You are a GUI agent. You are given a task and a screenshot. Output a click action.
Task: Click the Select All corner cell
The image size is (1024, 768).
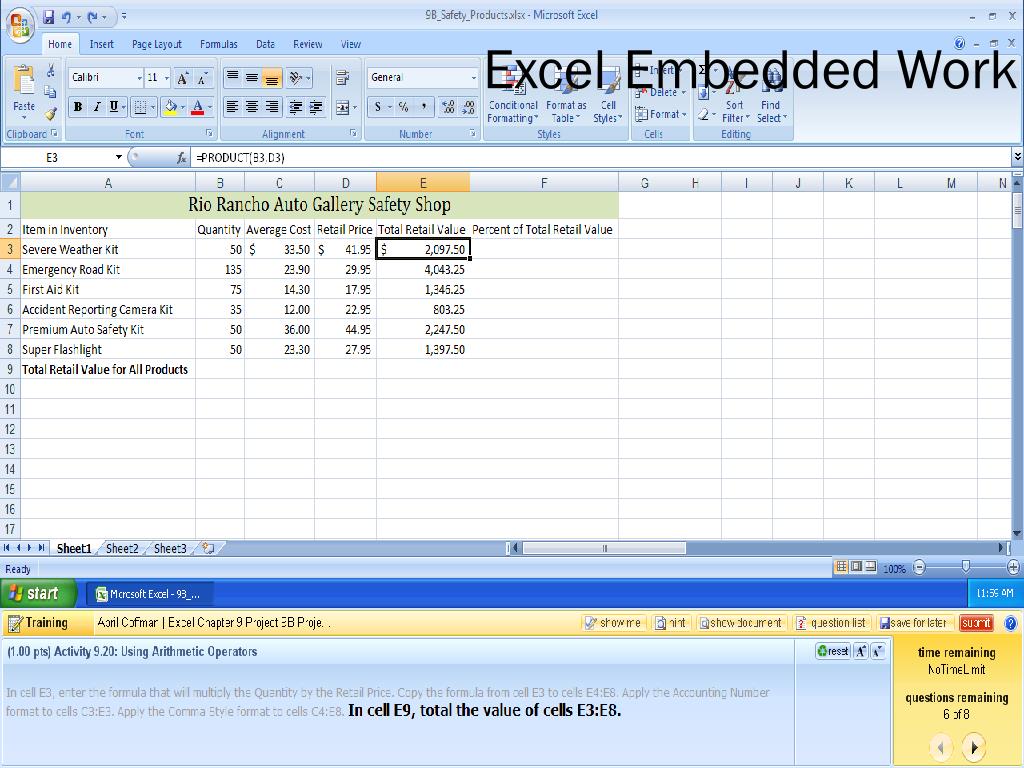(10, 182)
